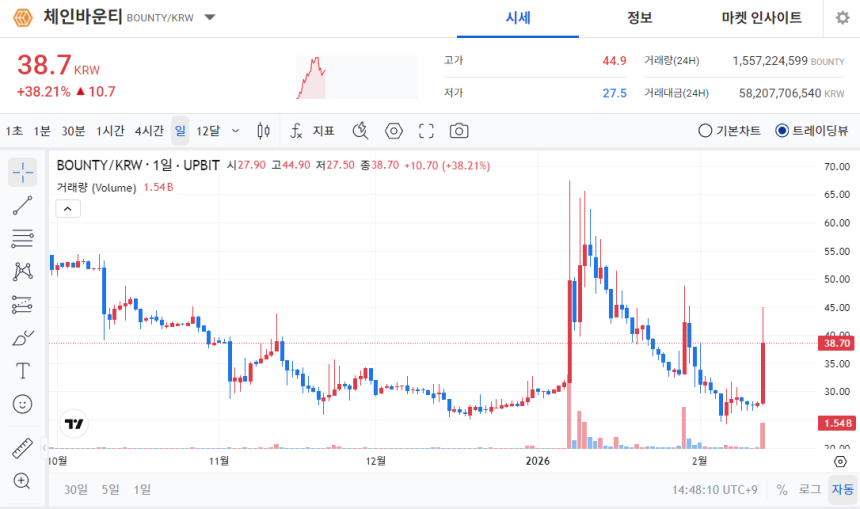Toggle percent scale mode

point(782,489)
